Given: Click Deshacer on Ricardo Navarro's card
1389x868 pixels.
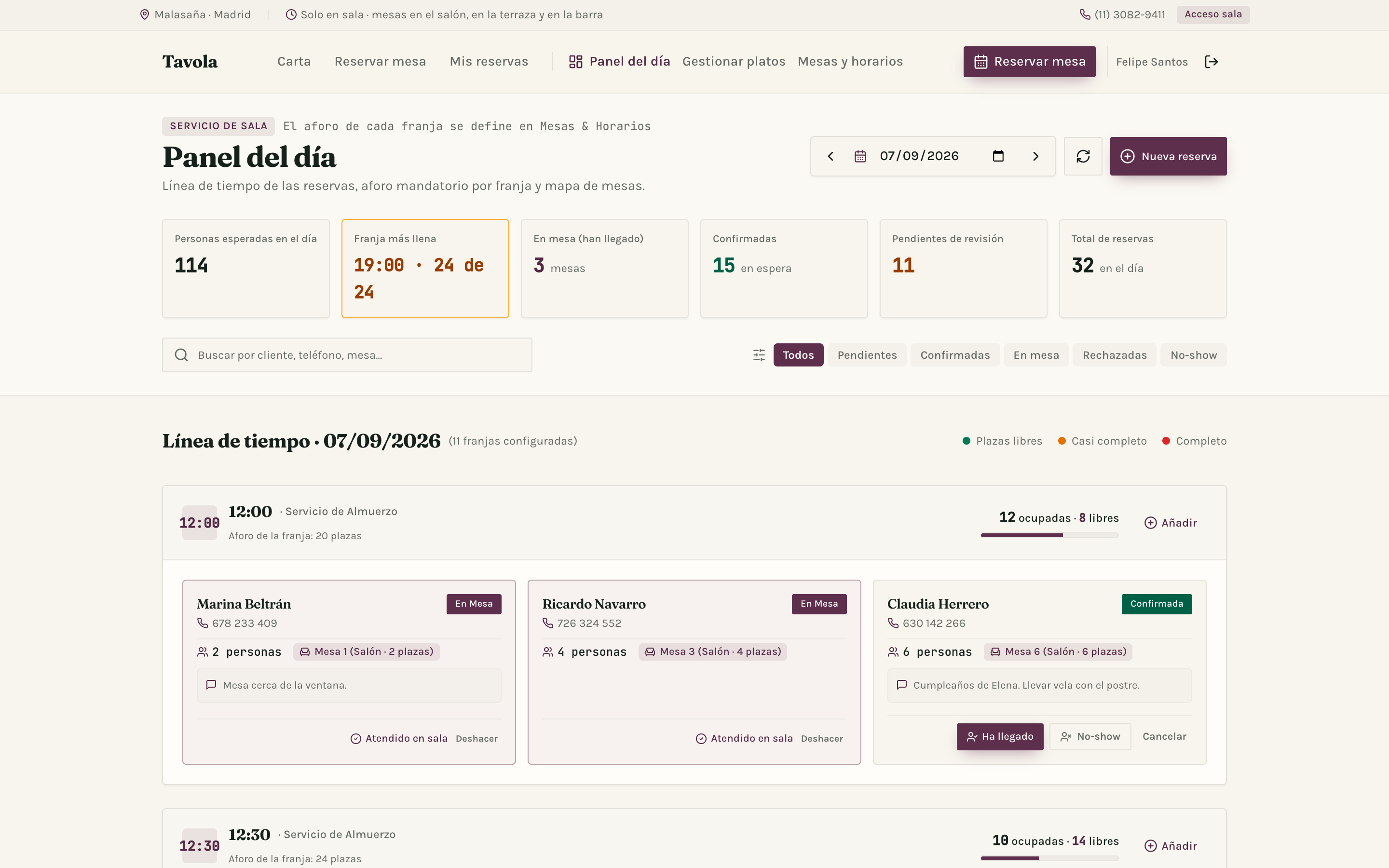Looking at the screenshot, I should [x=822, y=738].
